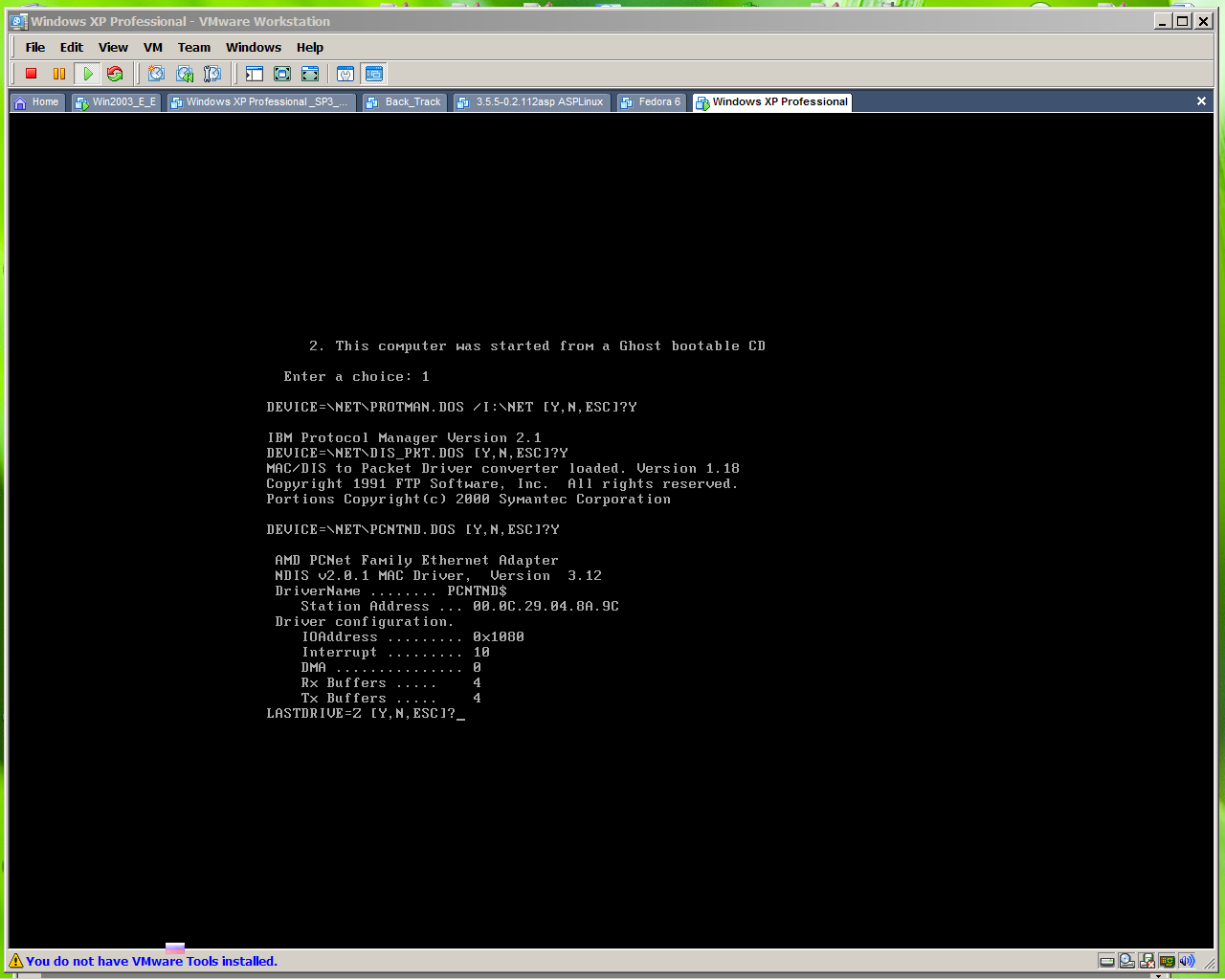Click the CD-ROM device status icon

pyautogui.click(x=1126, y=961)
